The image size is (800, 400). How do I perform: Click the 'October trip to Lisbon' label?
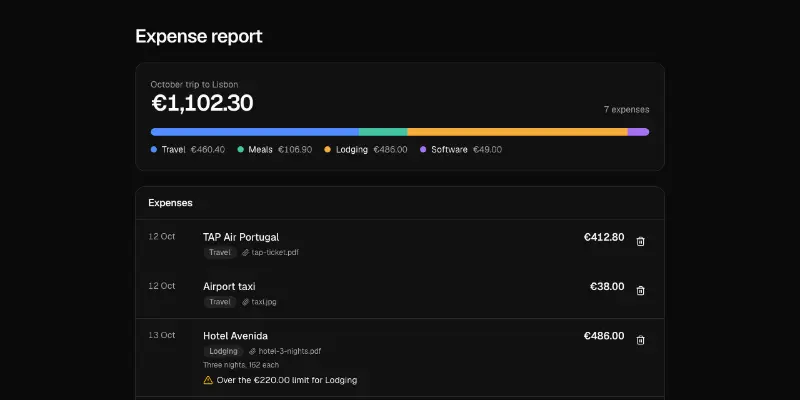point(194,85)
